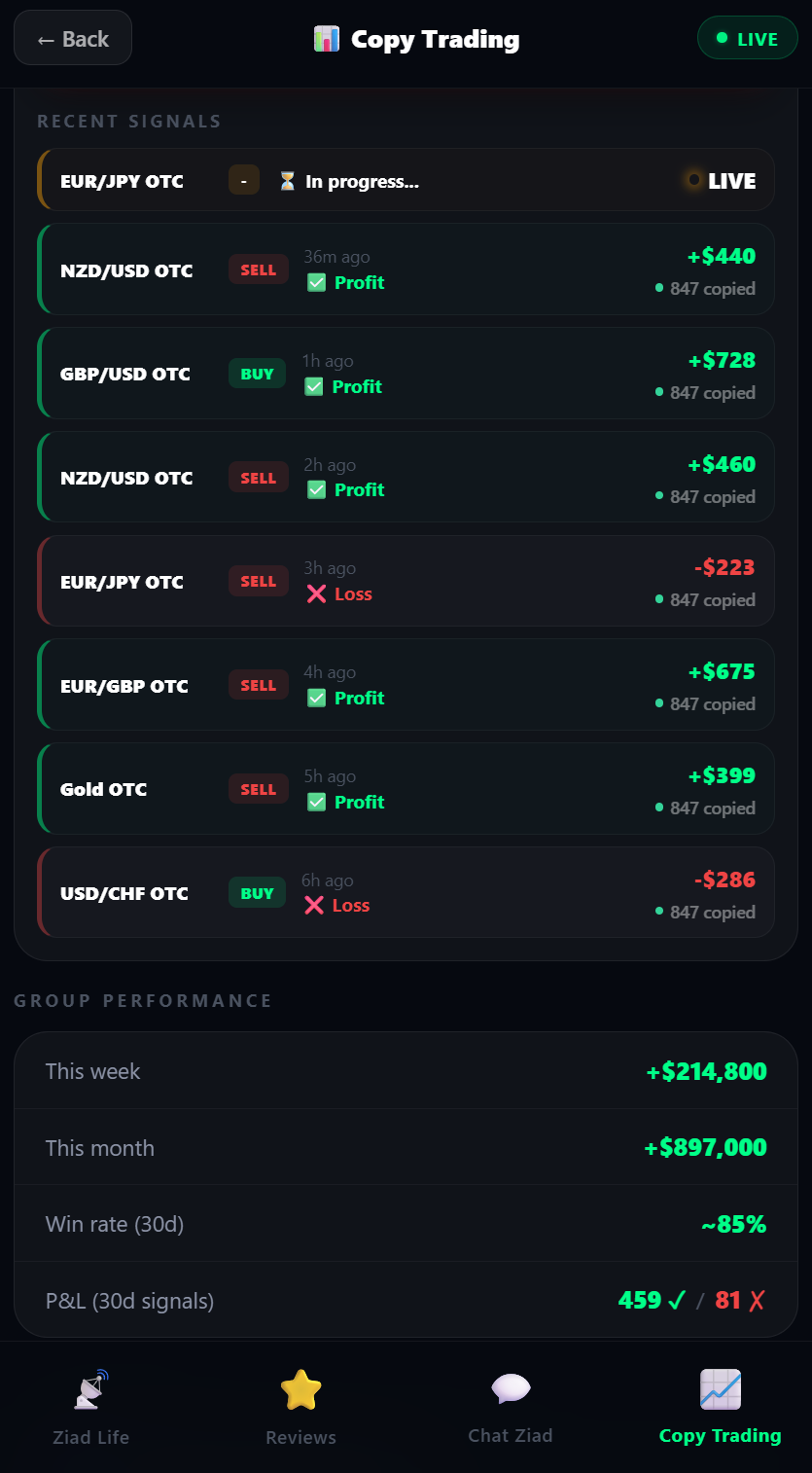The width and height of the screenshot is (812, 1473).
Task: Click the Ziad Life satellite dish icon
Action: click(x=91, y=1389)
